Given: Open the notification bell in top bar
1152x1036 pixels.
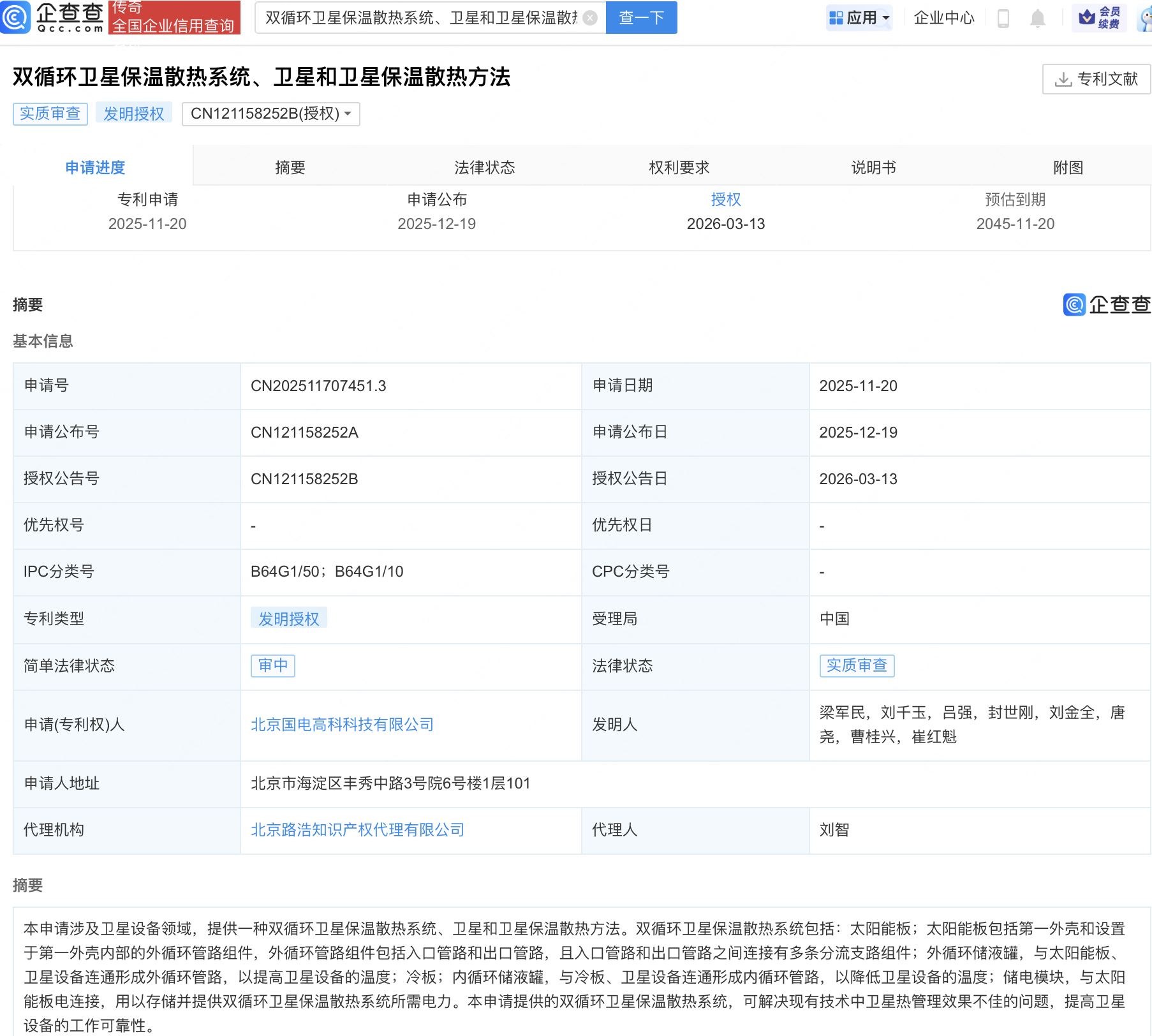Looking at the screenshot, I should 1037,18.
